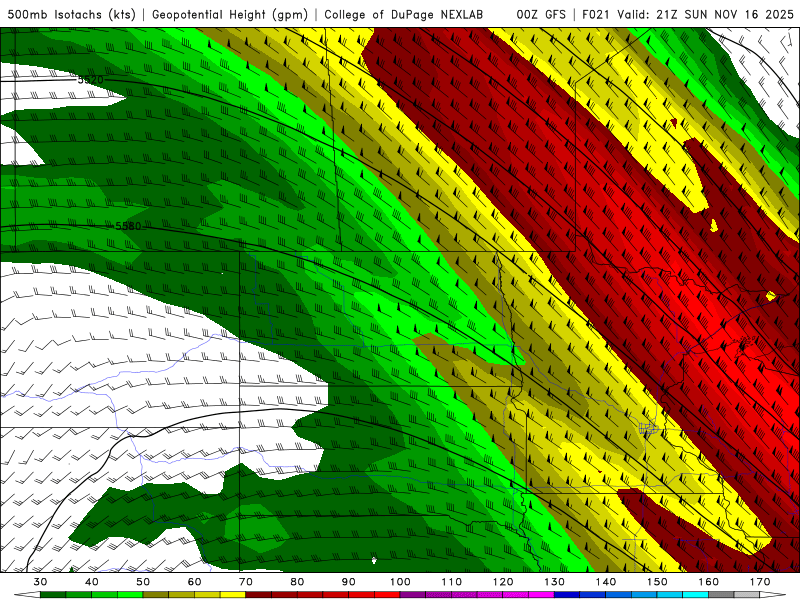Image resolution: width=800 pixels, height=600 pixels.
Task: Pick the dark olive 50-55 kt legend swatch
Action: point(156,595)
